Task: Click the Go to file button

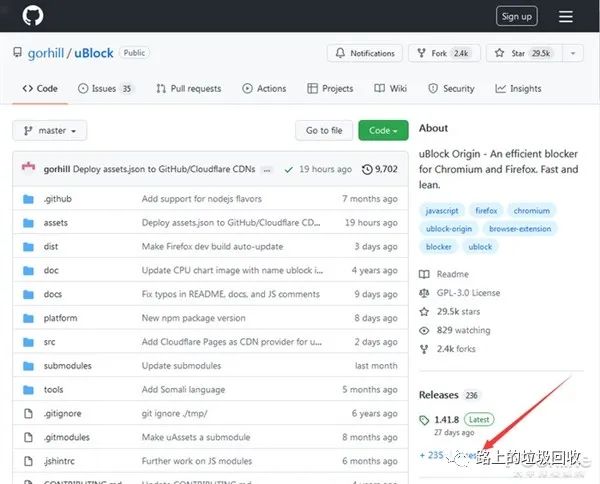Action: 324,130
